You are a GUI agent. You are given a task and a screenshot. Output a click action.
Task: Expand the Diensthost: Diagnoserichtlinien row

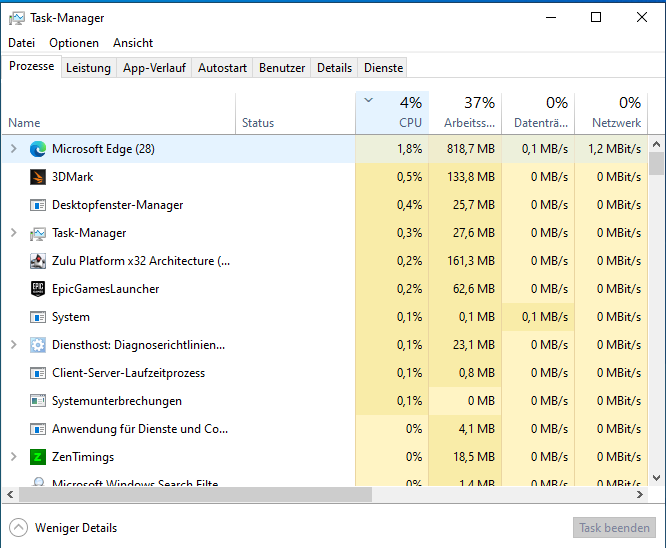(14, 345)
